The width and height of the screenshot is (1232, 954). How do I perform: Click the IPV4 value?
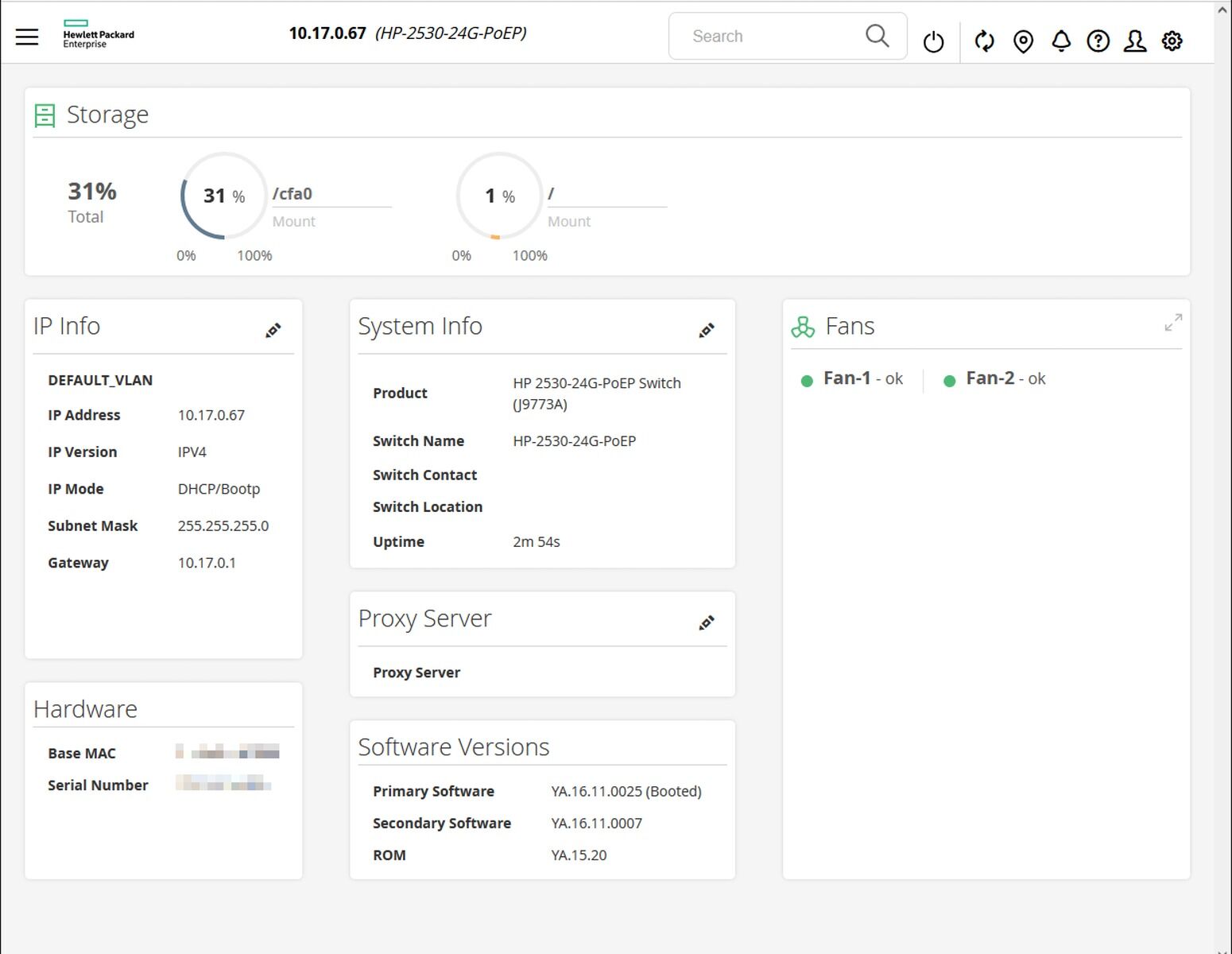[x=192, y=452]
